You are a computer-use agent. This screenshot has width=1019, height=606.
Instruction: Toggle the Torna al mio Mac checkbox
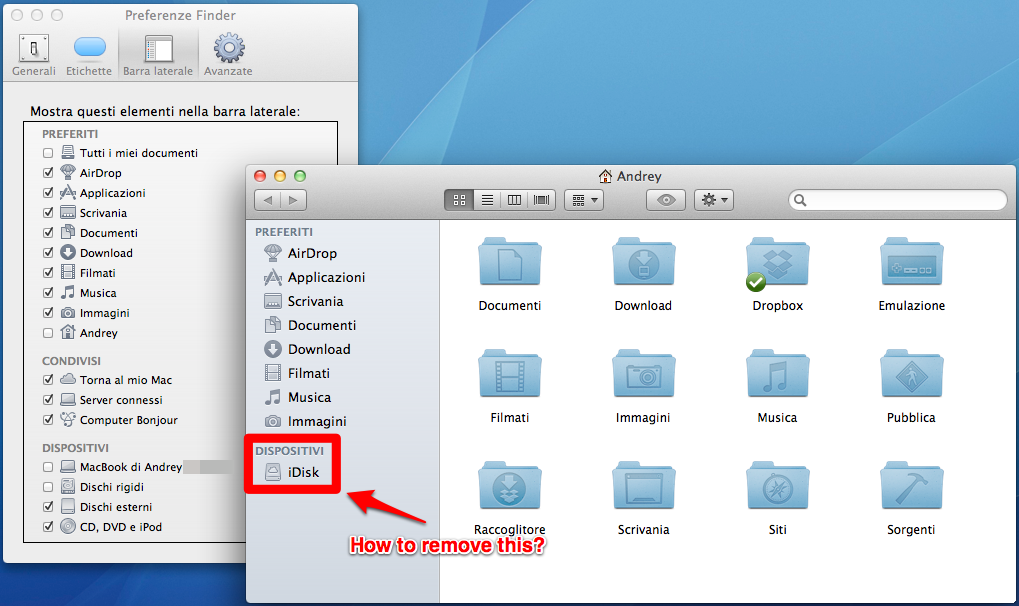[x=48, y=380]
